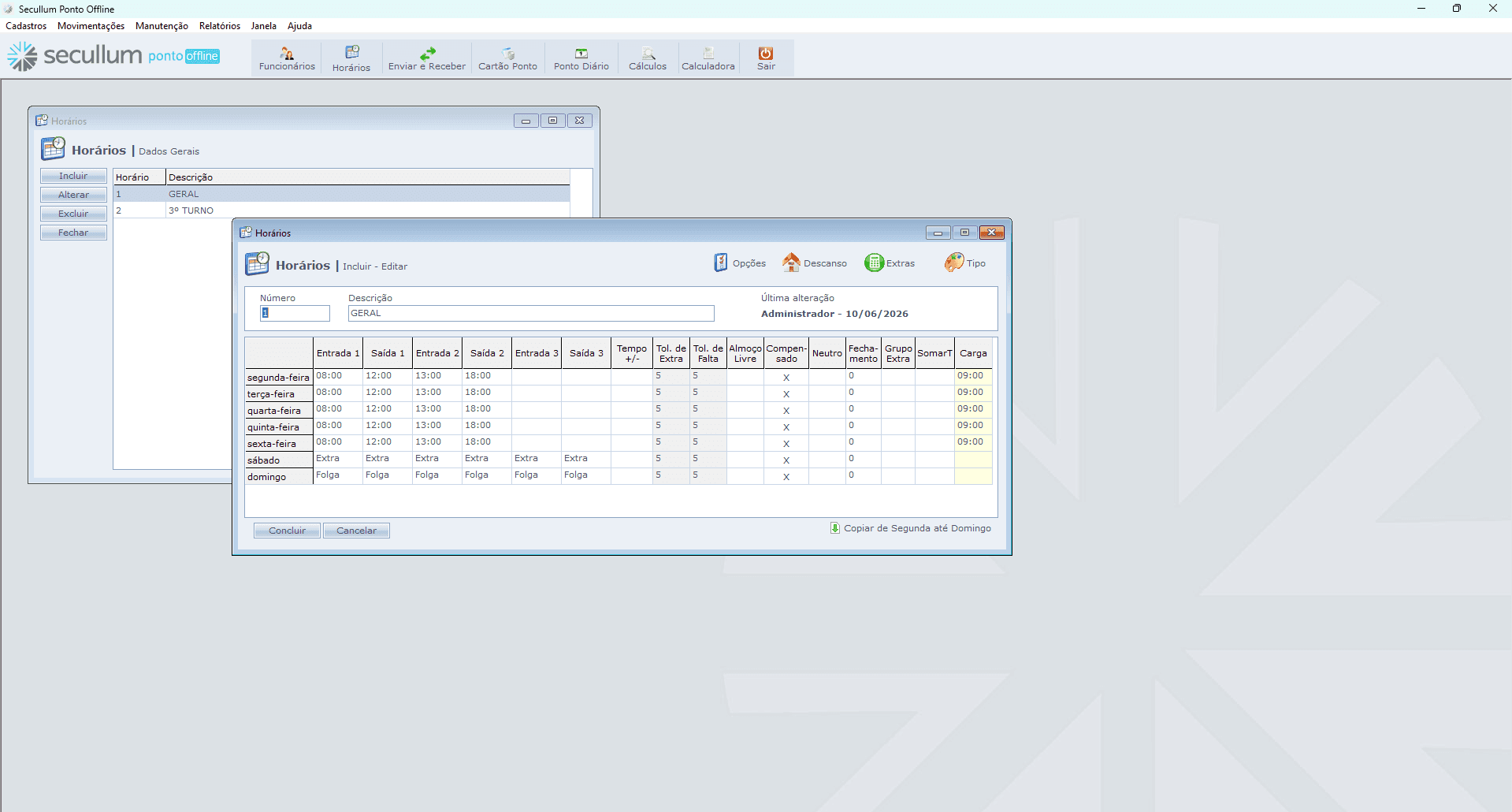Open Tipo with the palette icon
This screenshot has width=1512, height=812.
(965, 263)
